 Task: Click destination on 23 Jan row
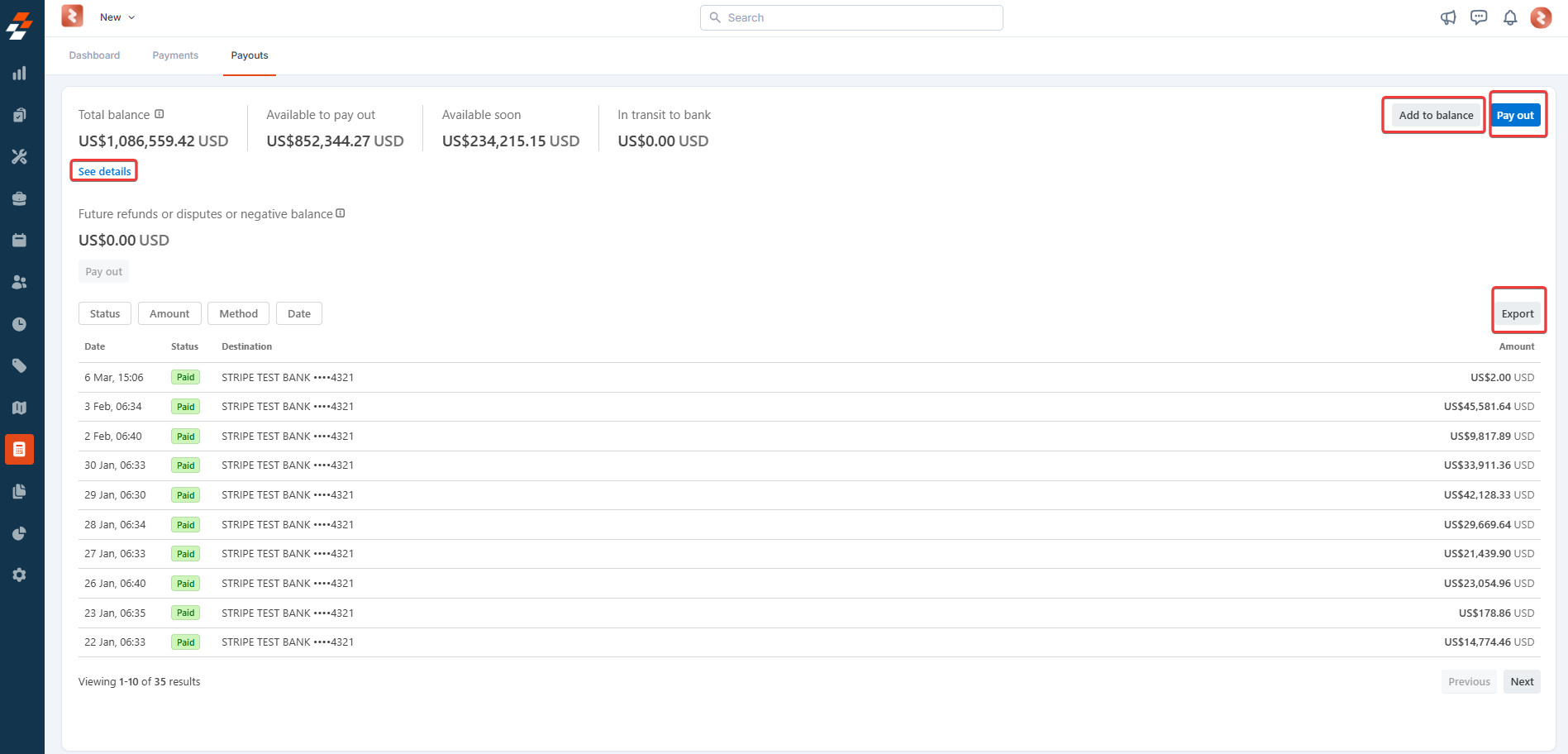(x=288, y=613)
